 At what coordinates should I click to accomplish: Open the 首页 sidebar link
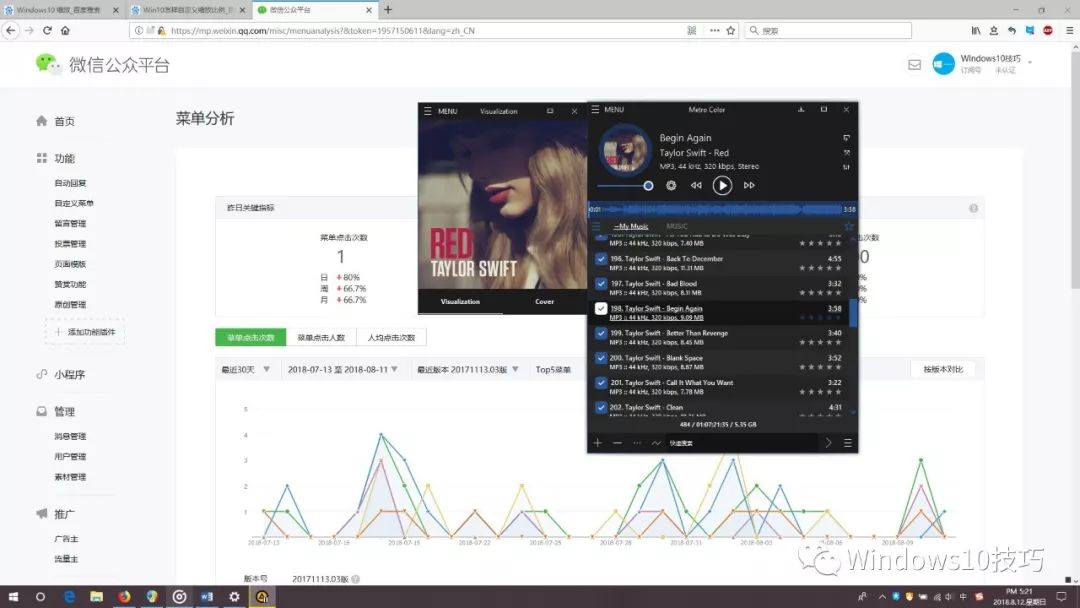(x=64, y=121)
